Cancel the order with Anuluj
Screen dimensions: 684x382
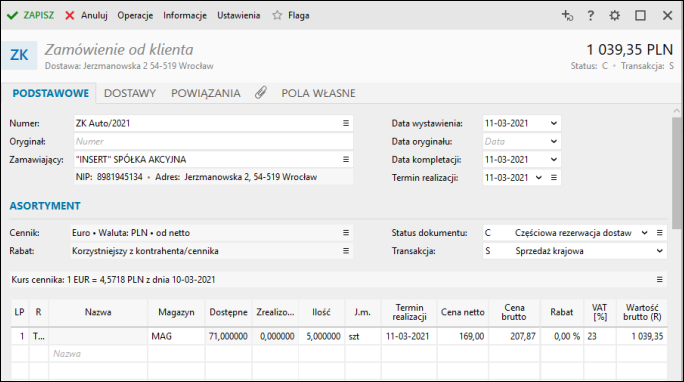point(86,16)
